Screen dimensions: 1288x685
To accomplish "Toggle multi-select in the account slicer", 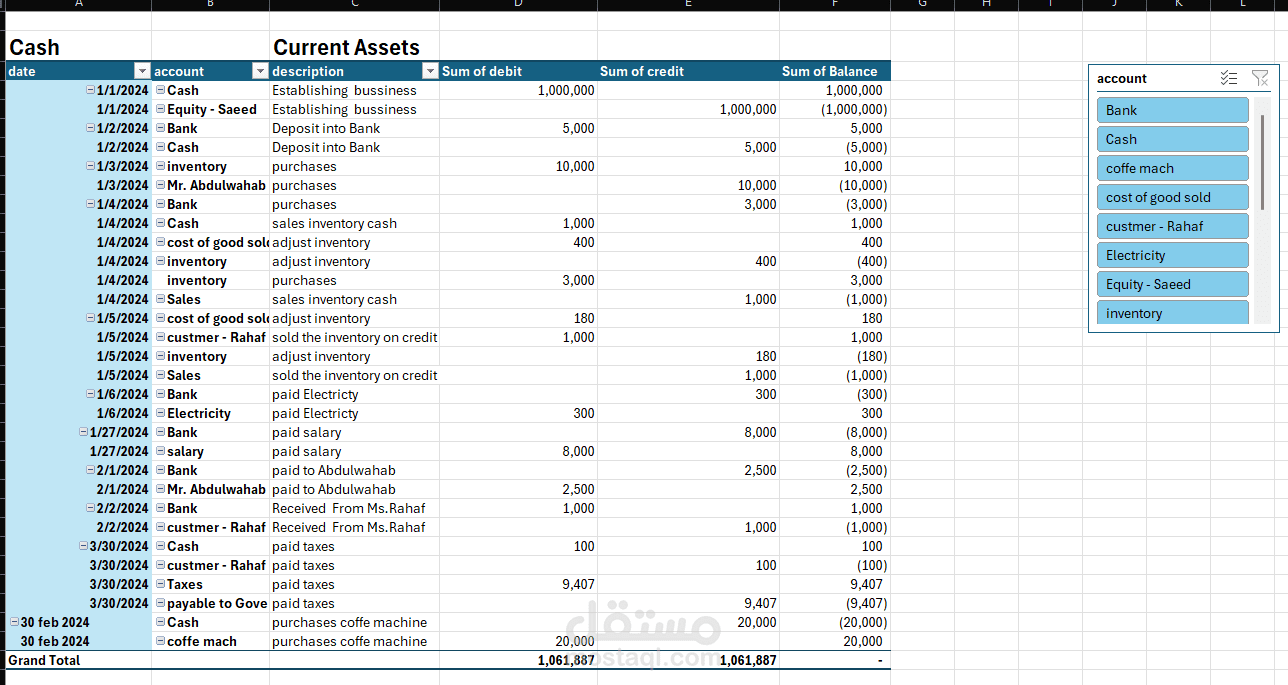I will pos(1229,78).
